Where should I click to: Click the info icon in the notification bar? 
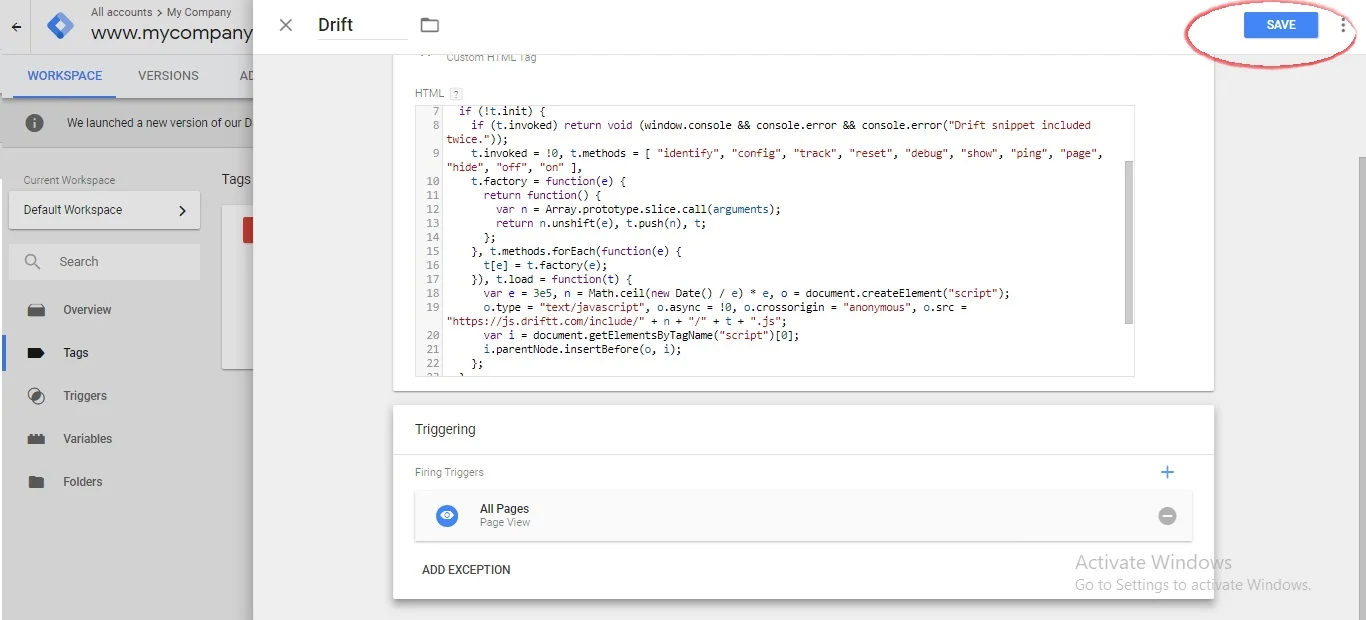point(34,123)
